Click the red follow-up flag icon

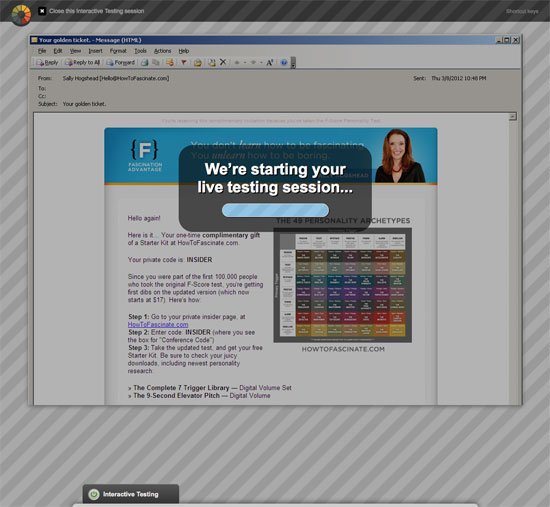click(183, 62)
